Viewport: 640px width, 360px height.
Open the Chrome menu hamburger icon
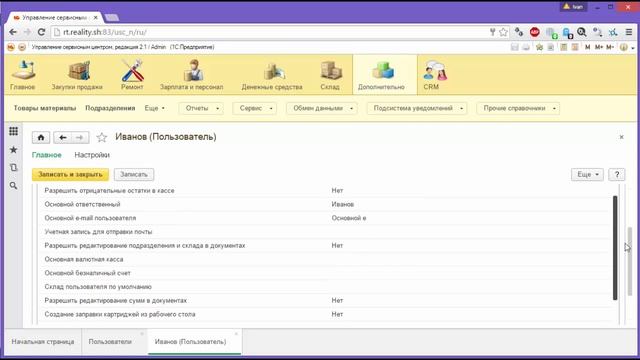pyautogui.click(x=629, y=32)
